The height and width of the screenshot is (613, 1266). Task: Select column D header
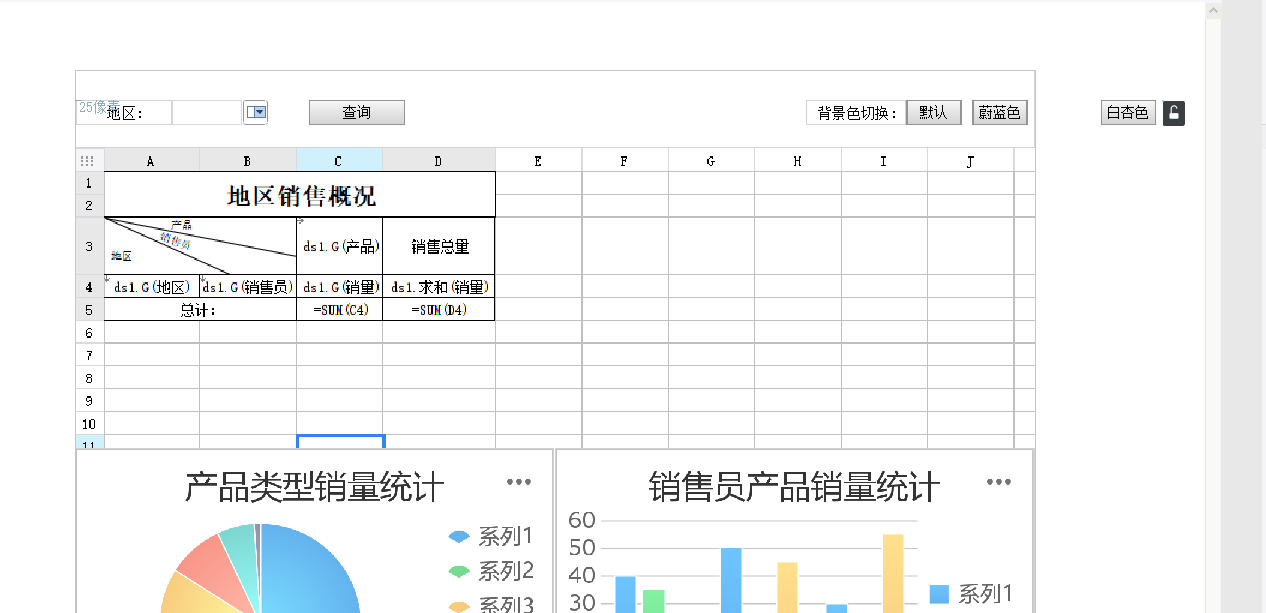pos(439,160)
